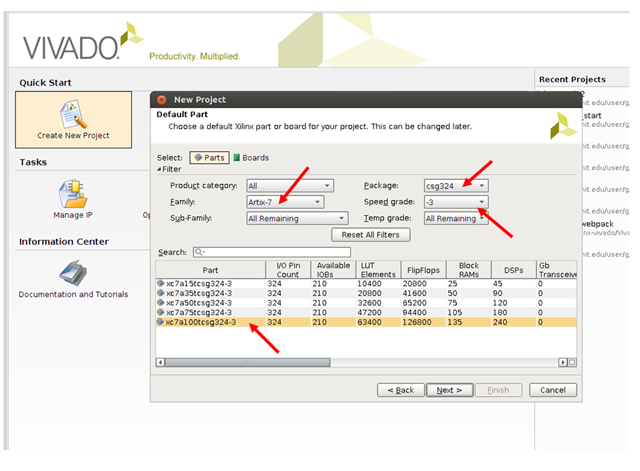
Task: Open Documentation and Tutorials icon
Action: [73, 270]
